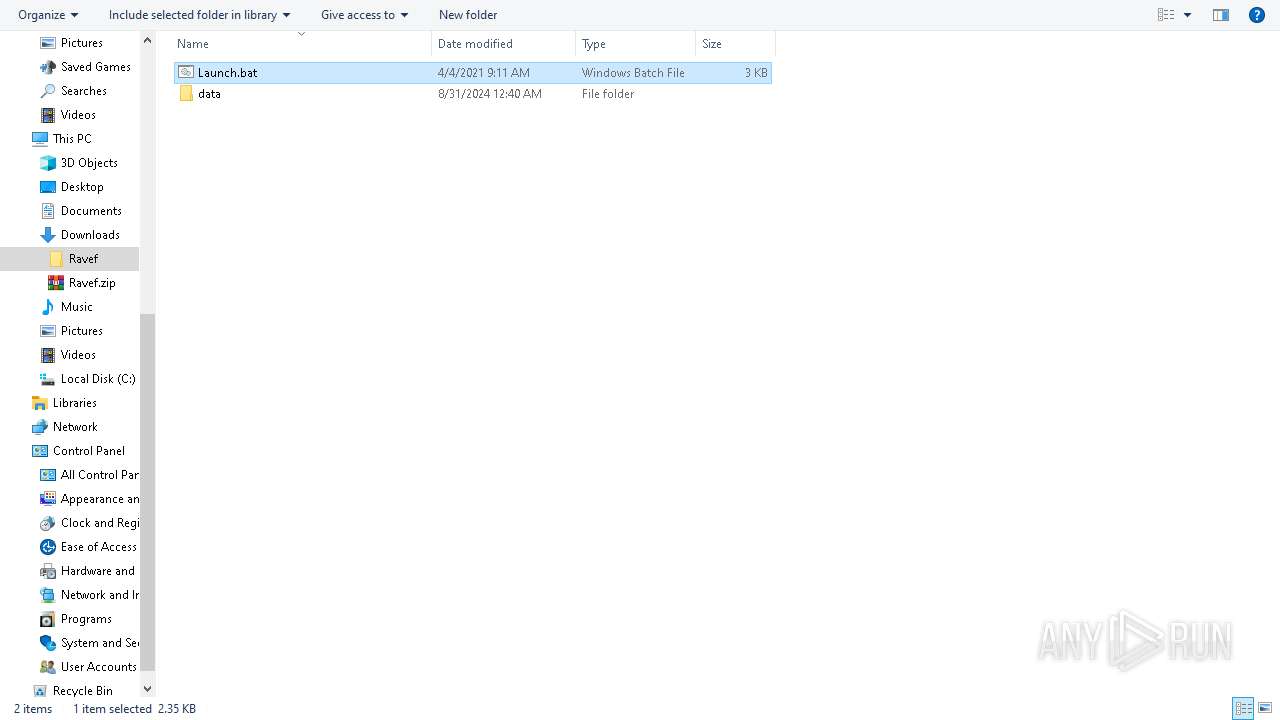This screenshot has width=1280, height=720.
Task: Click the '8/31/2024 12:40 AM' date cell
Action: click(x=490, y=94)
